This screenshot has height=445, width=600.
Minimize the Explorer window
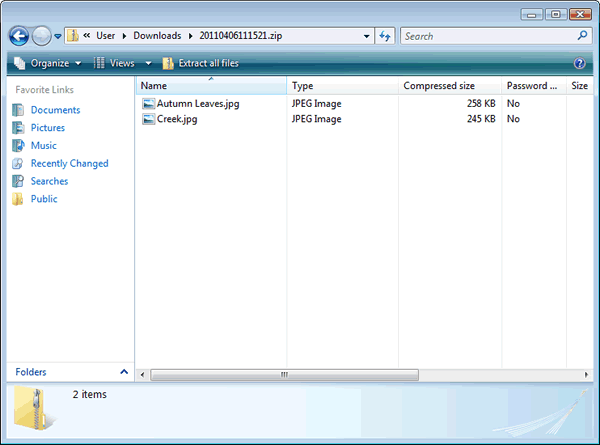(x=532, y=15)
